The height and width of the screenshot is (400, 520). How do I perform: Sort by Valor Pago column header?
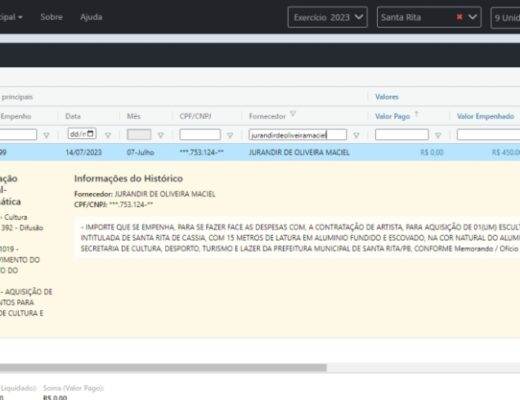(x=393, y=116)
